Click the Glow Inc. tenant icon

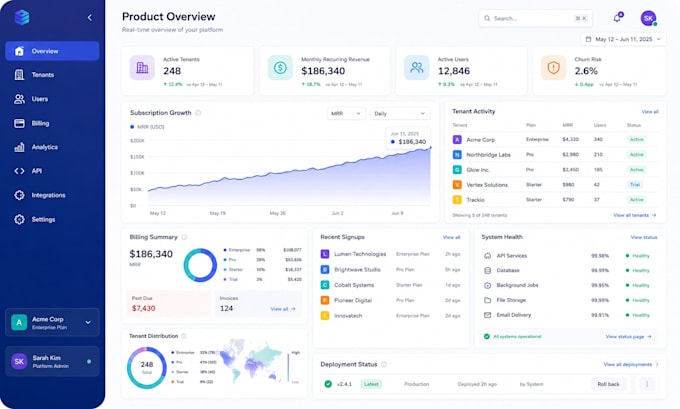457,170
